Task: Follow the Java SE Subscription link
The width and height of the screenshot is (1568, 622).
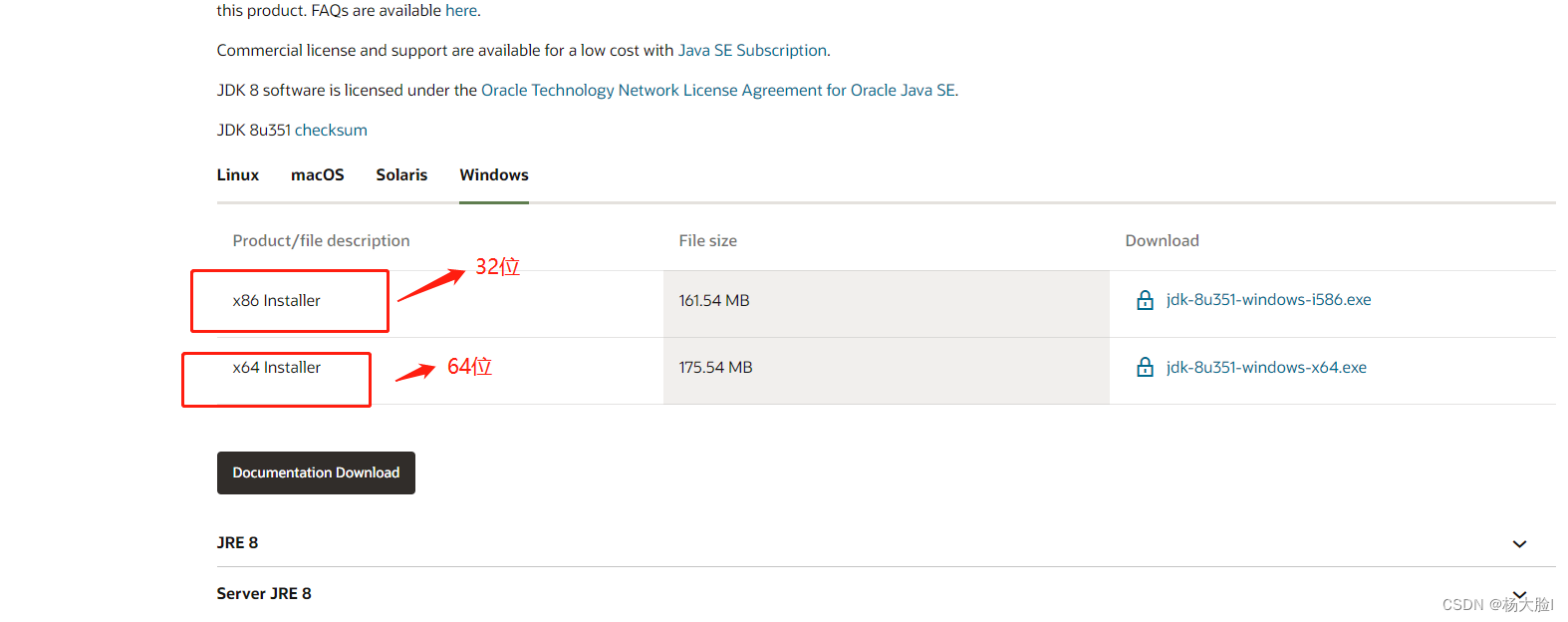Action: click(x=752, y=51)
